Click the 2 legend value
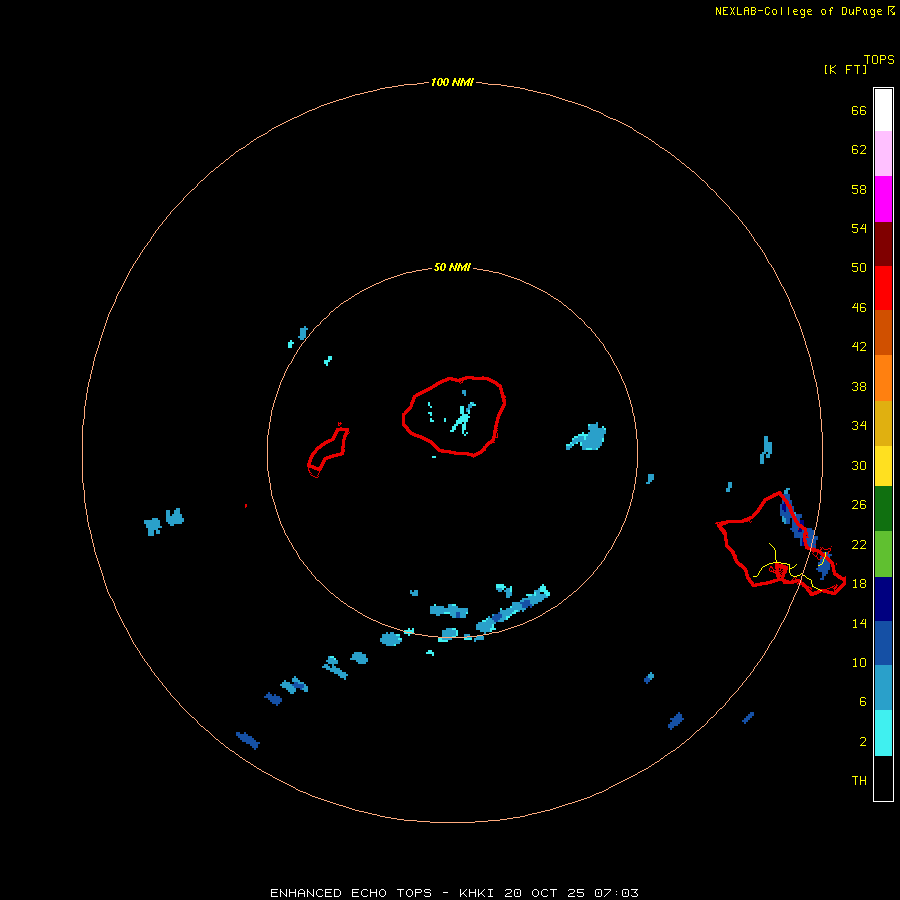 [863, 742]
